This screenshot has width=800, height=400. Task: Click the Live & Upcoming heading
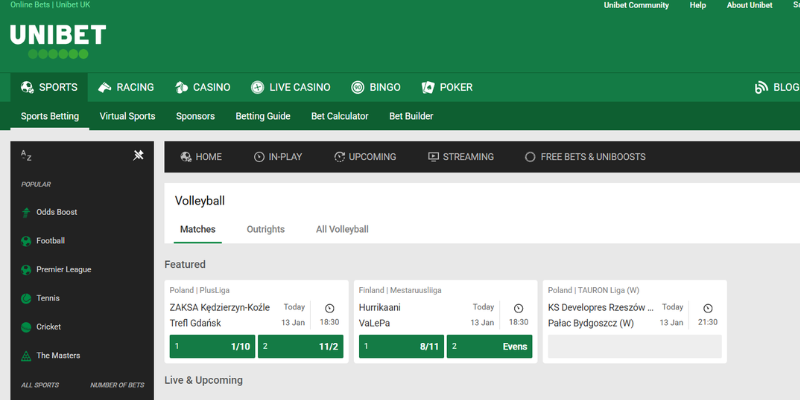[x=204, y=380]
